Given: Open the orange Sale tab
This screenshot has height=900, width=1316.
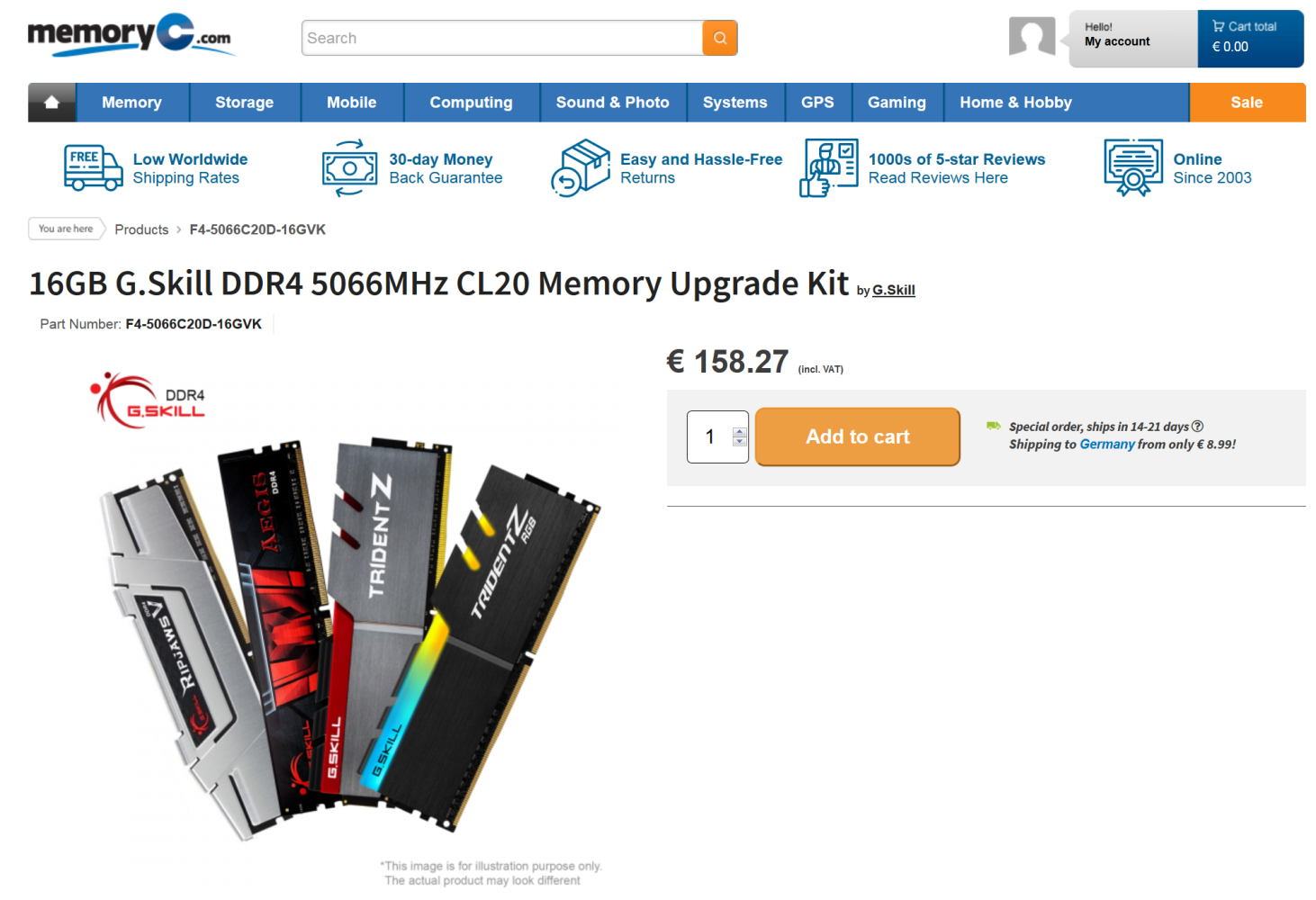Looking at the screenshot, I should click(1247, 103).
